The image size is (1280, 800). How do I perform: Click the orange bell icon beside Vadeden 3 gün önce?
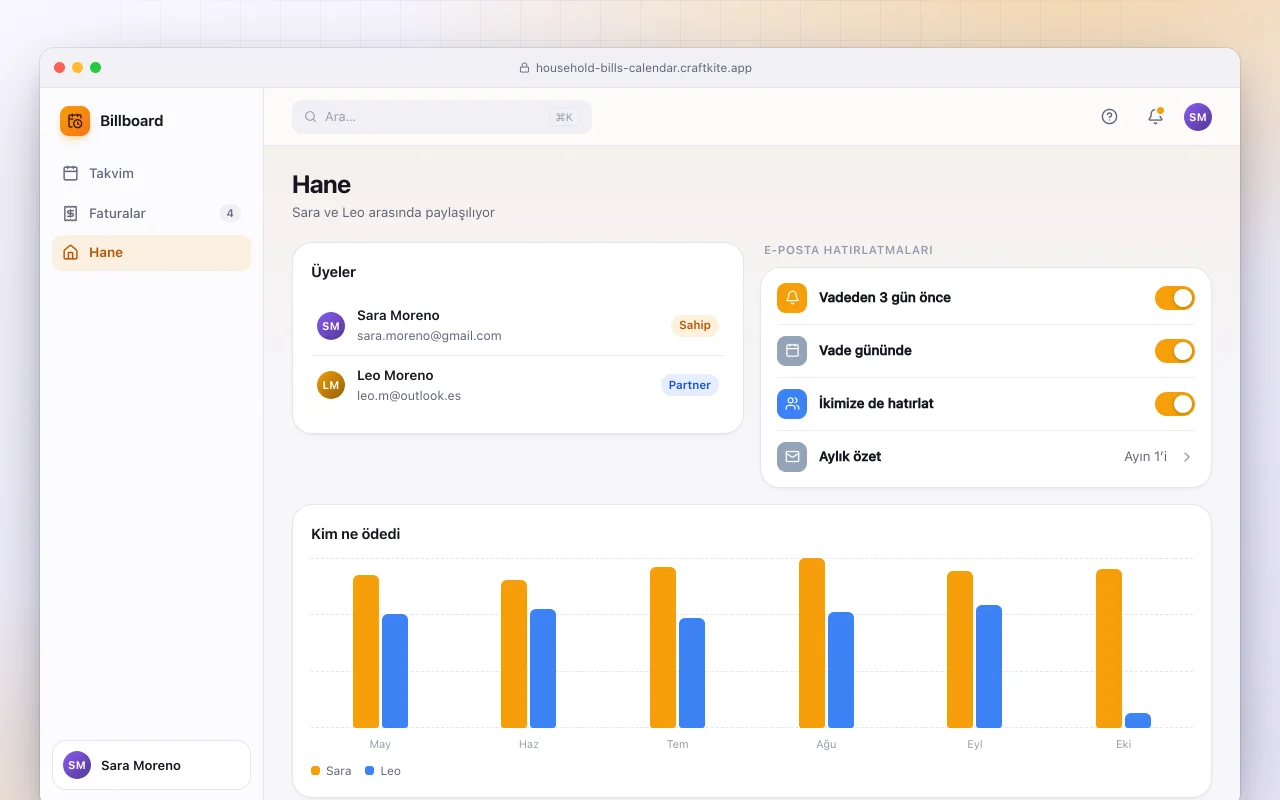(x=792, y=298)
